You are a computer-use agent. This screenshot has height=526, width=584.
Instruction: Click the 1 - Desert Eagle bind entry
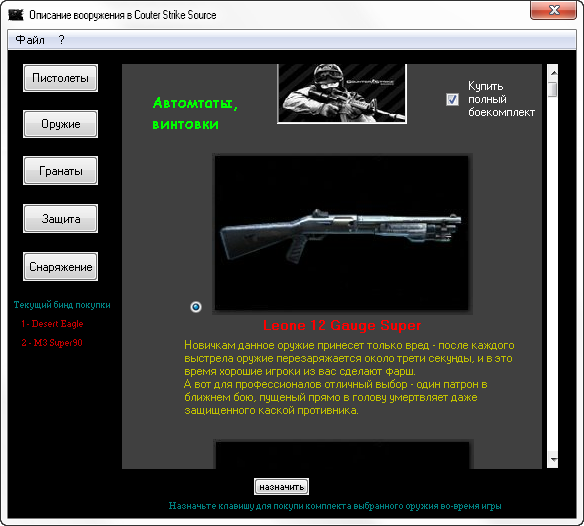(52, 324)
